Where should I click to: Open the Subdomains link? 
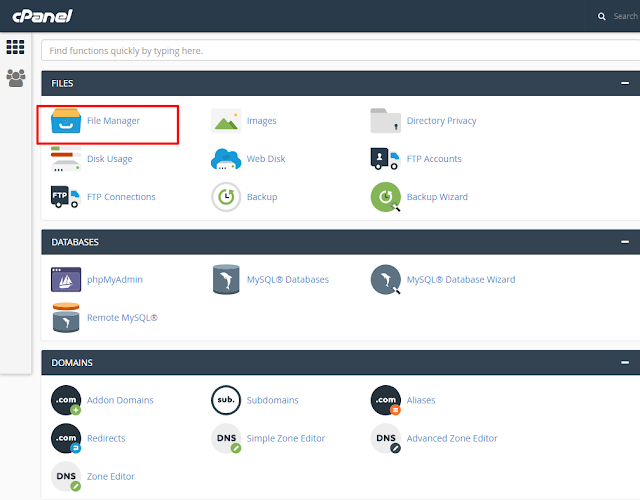273,400
